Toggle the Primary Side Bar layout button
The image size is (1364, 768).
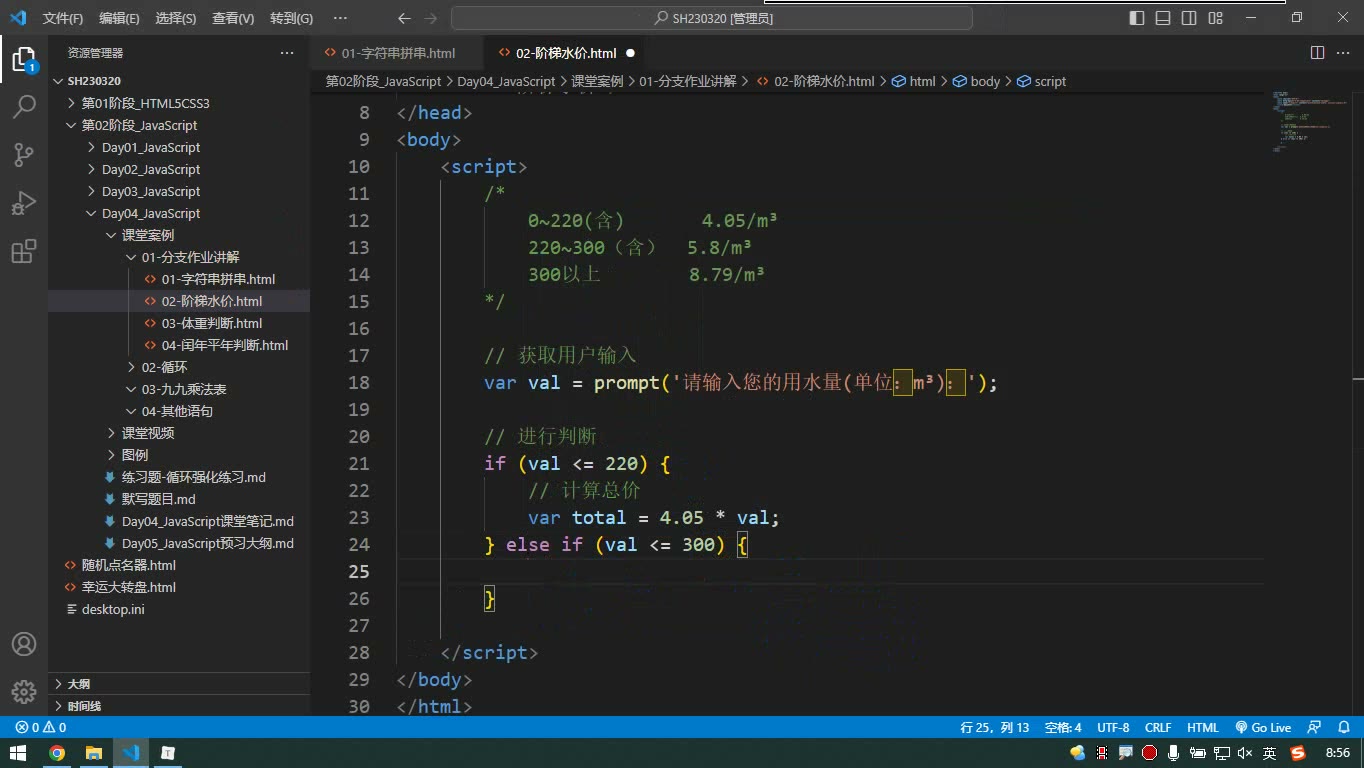pos(1137,18)
